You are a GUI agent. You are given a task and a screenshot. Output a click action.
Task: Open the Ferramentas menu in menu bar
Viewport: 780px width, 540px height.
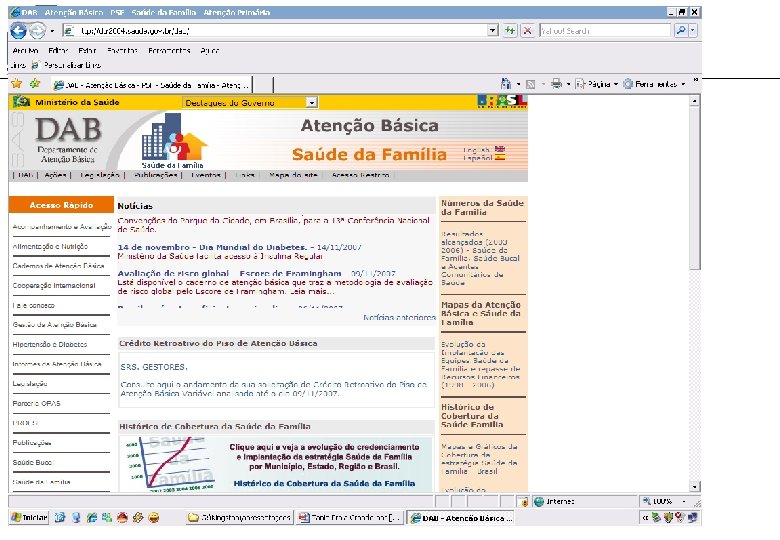pyautogui.click(x=169, y=50)
